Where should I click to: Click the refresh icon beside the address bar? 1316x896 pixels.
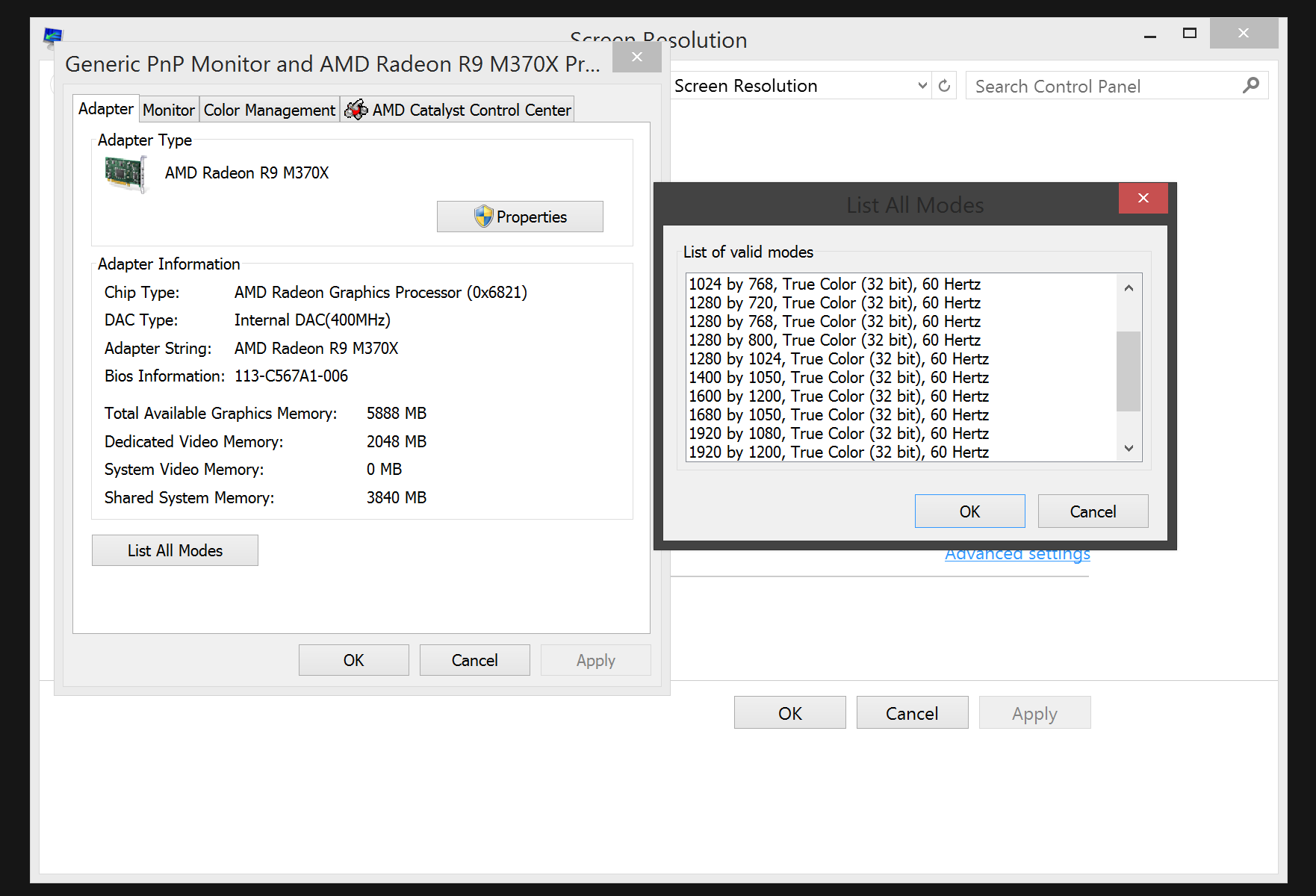(944, 86)
